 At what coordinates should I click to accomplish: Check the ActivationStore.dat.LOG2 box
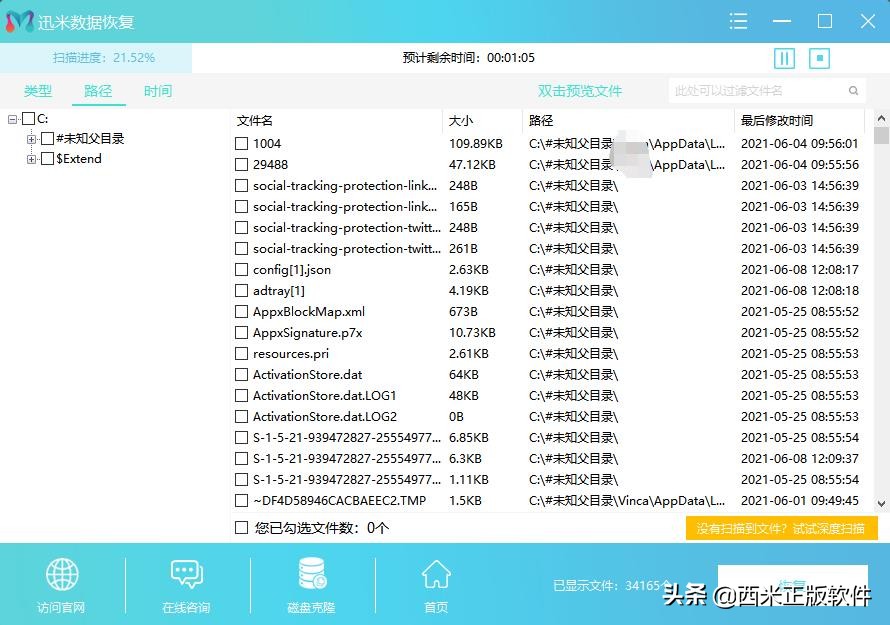tap(241, 417)
